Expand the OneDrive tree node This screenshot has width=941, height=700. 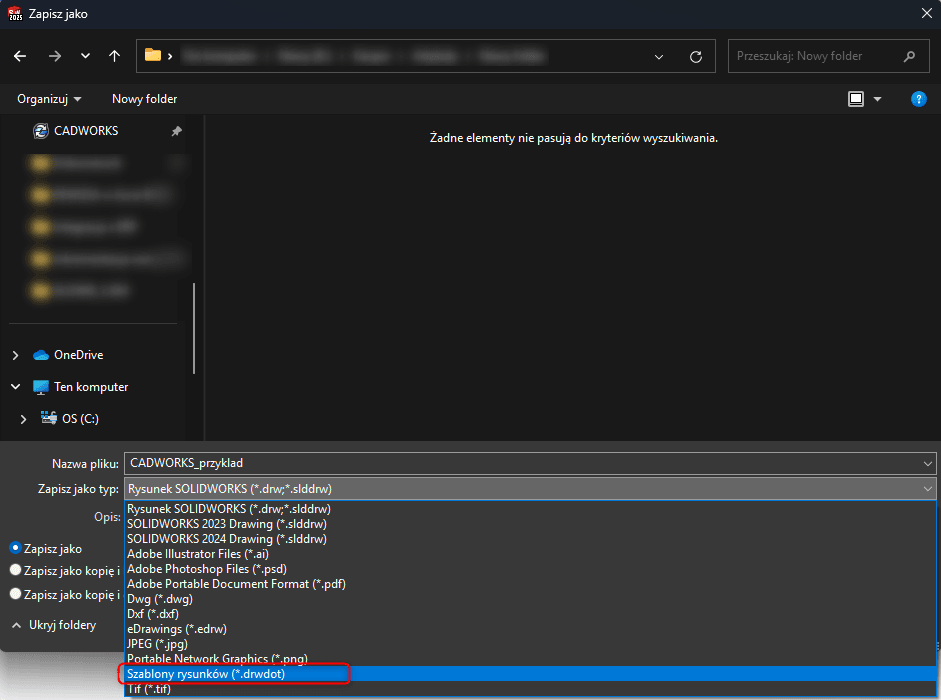(16, 355)
